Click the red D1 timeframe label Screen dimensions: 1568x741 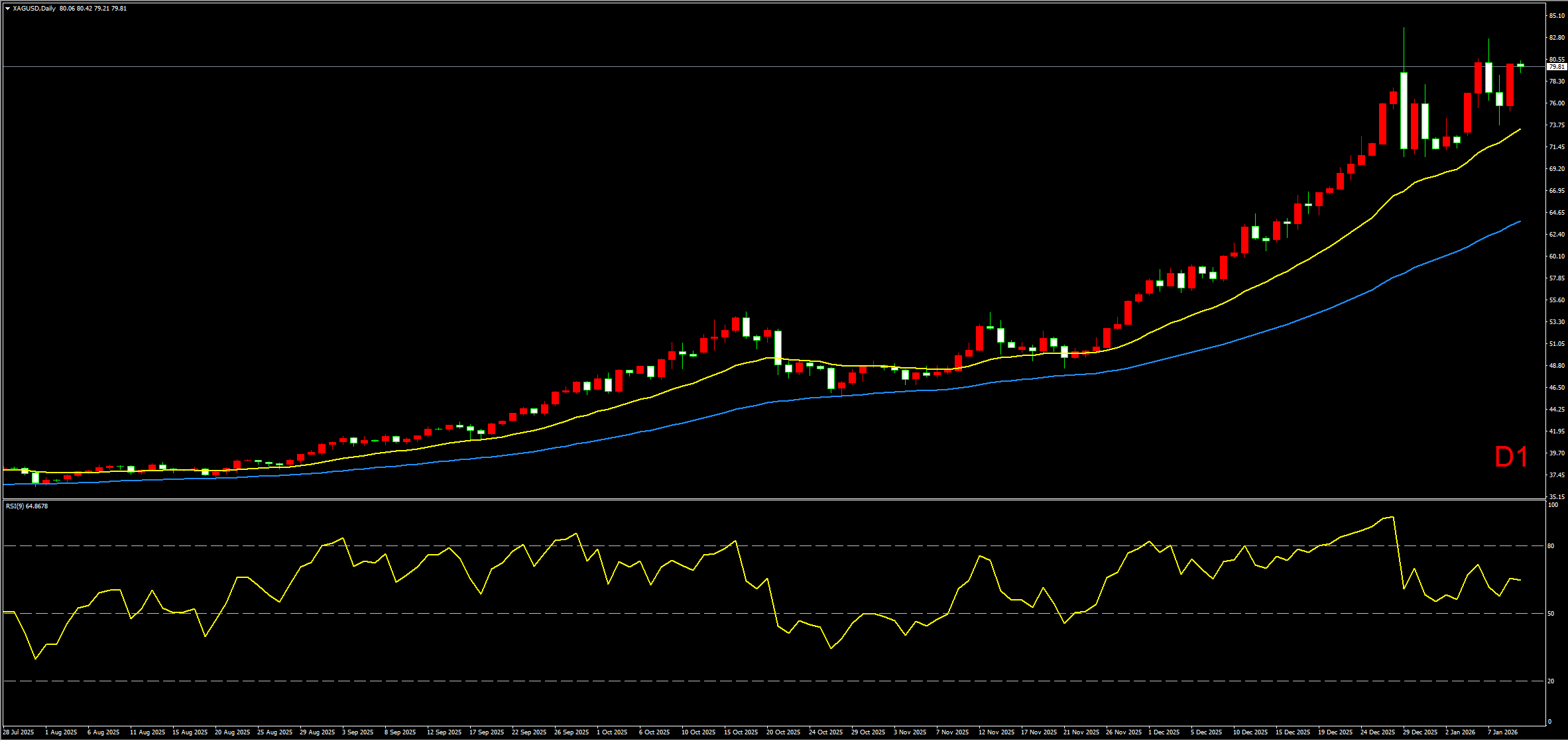pos(1511,457)
